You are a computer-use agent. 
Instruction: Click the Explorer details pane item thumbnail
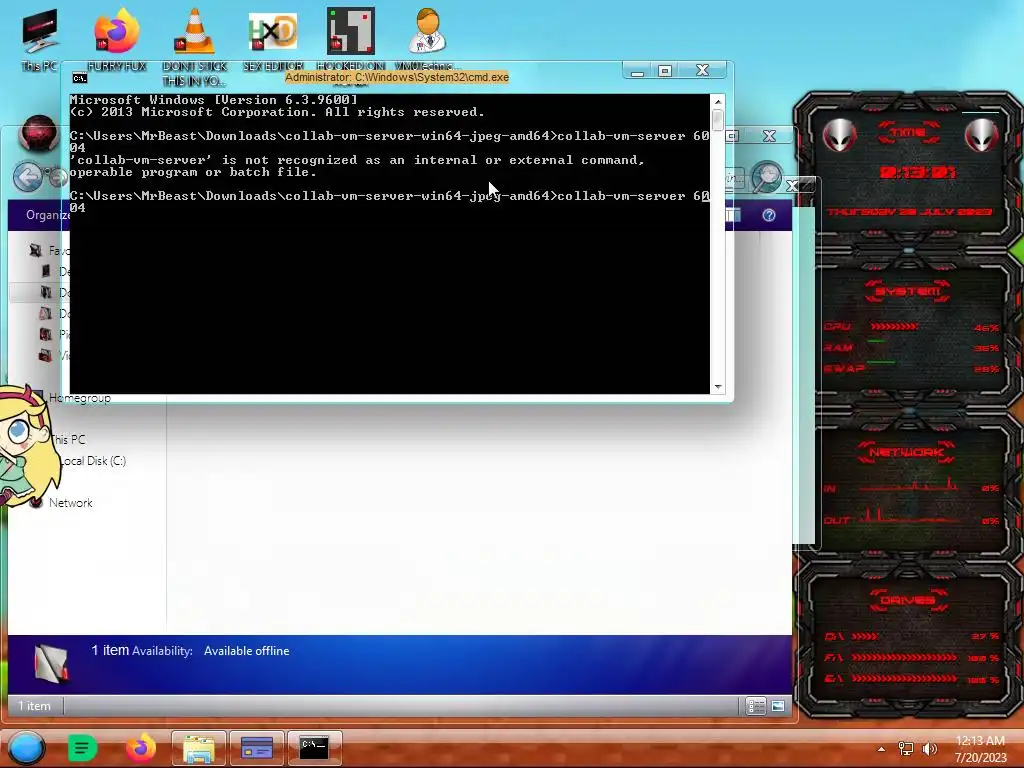(x=50, y=663)
